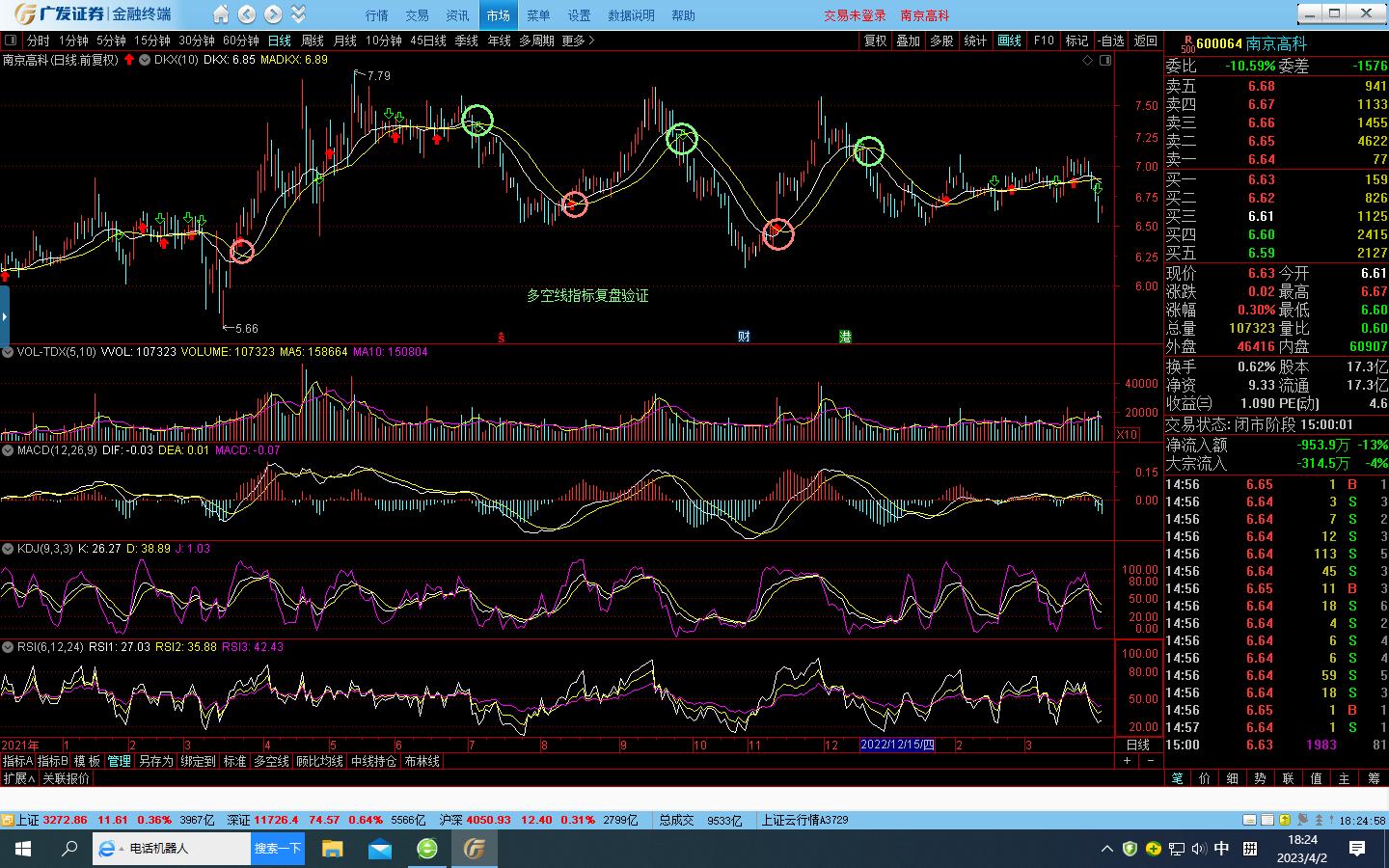Click the double down-chevron toolbar icon
The image size is (1389, 868).
pyautogui.click(x=298, y=14)
